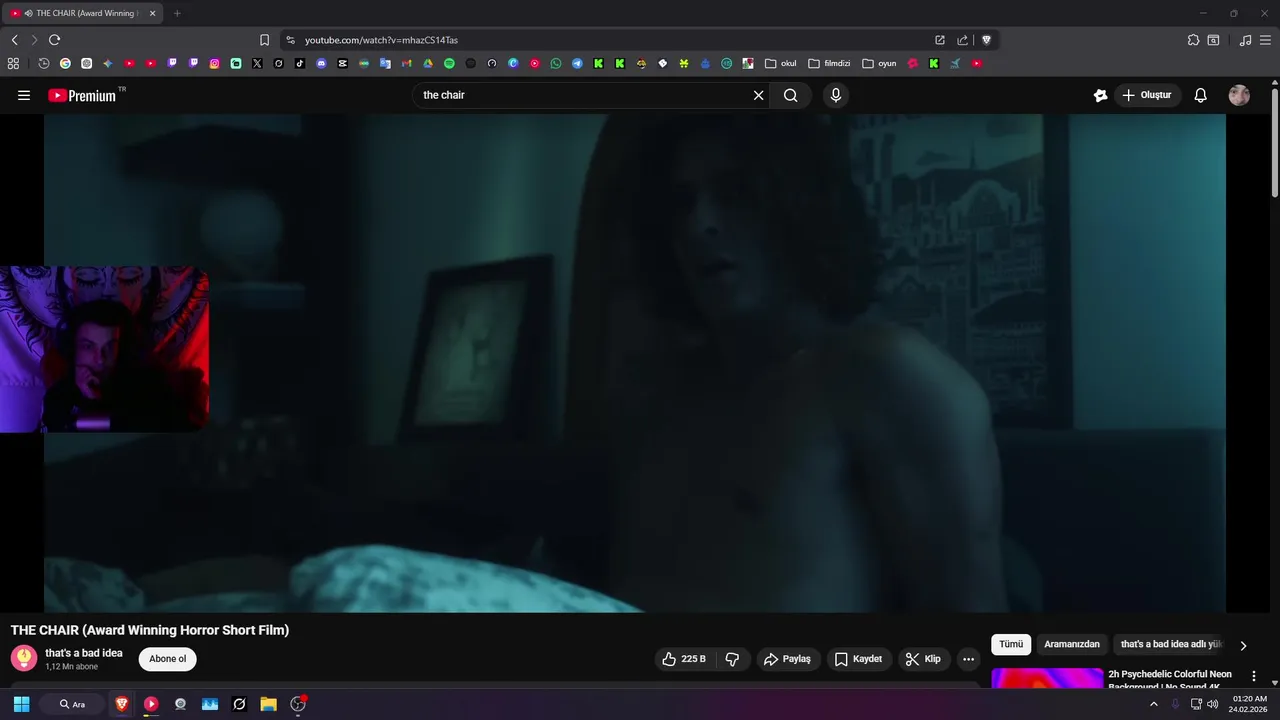Share the video via Paylaş
Screen dimensions: 1280x720
pyautogui.click(x=787, y=659)
